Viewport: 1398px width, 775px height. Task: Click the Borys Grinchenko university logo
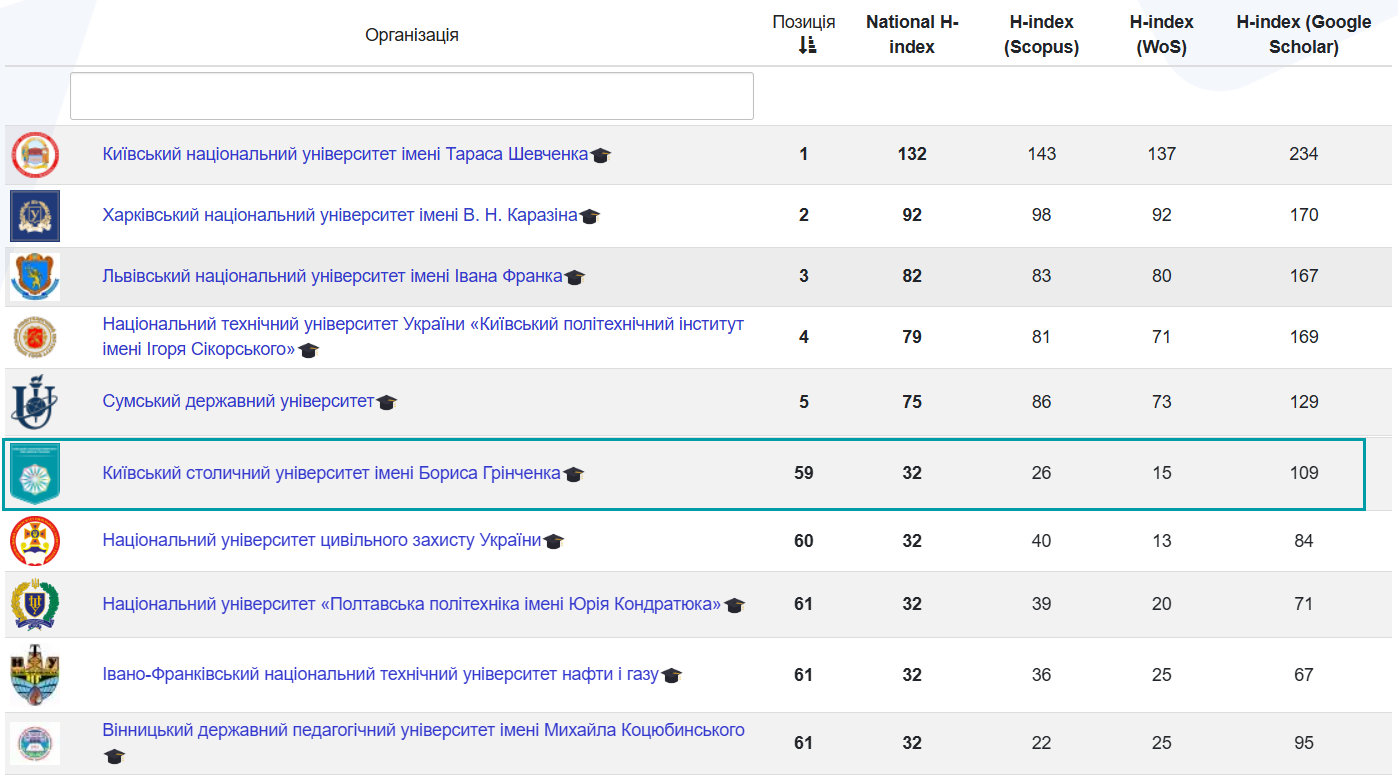35,473
